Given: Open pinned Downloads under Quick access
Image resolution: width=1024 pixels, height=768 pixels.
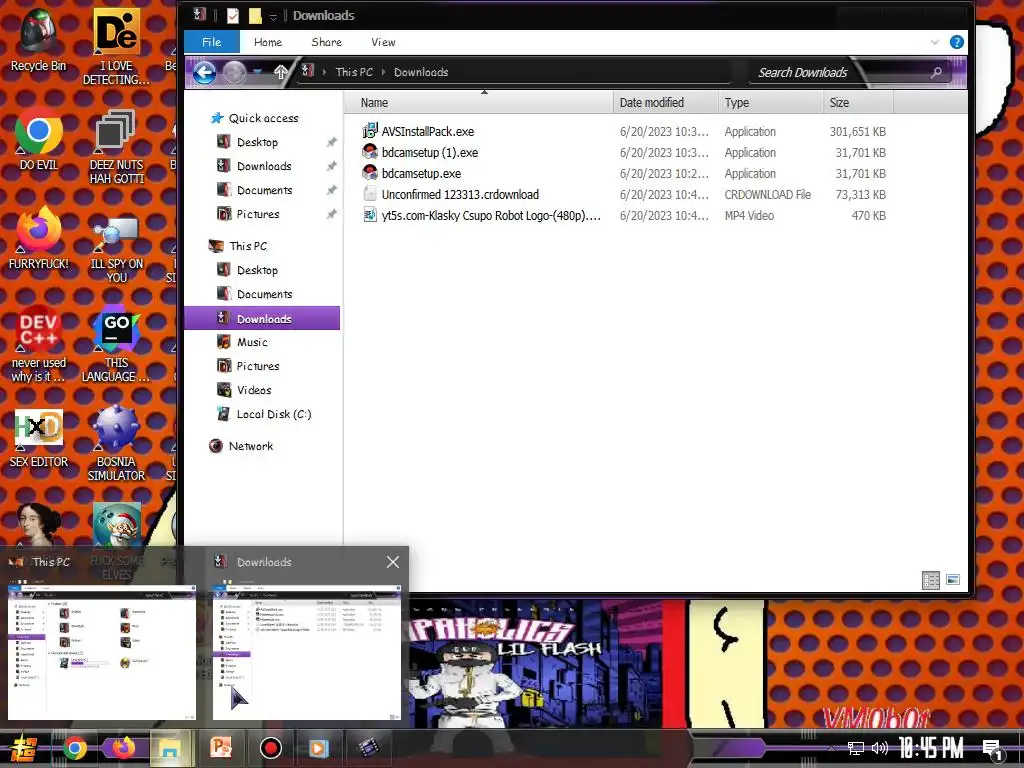Looking at the screenshot, I should pos(264,166).
